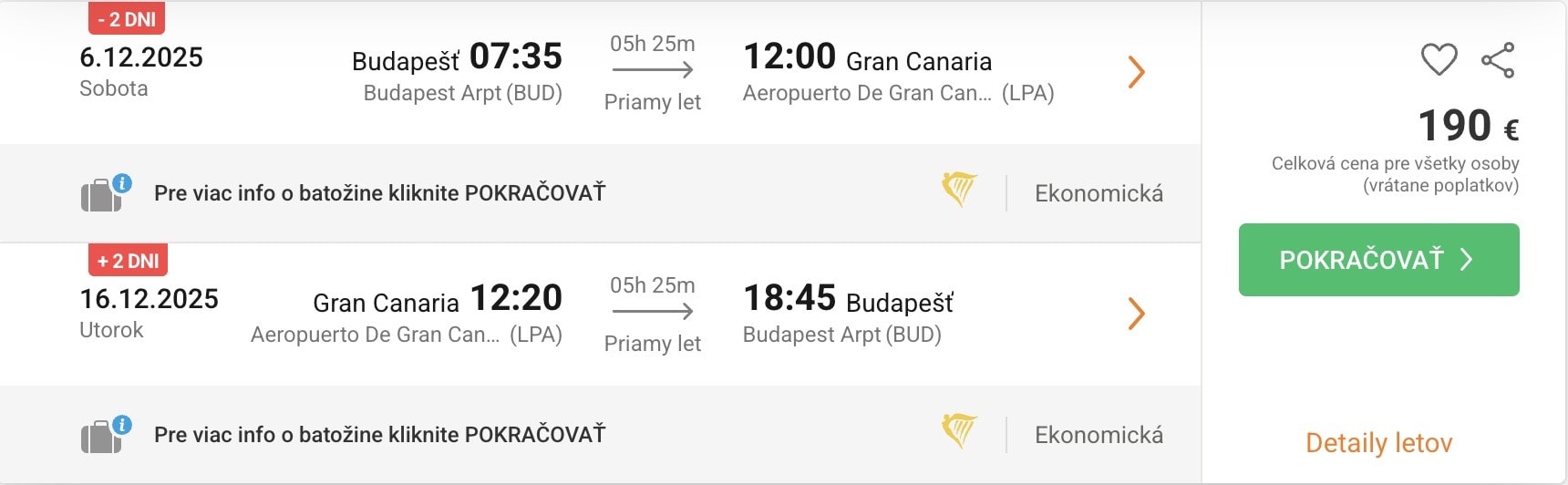This screenshot has width=1568, height=485.
Task: Click the share icon
Action: point(1498,60)
